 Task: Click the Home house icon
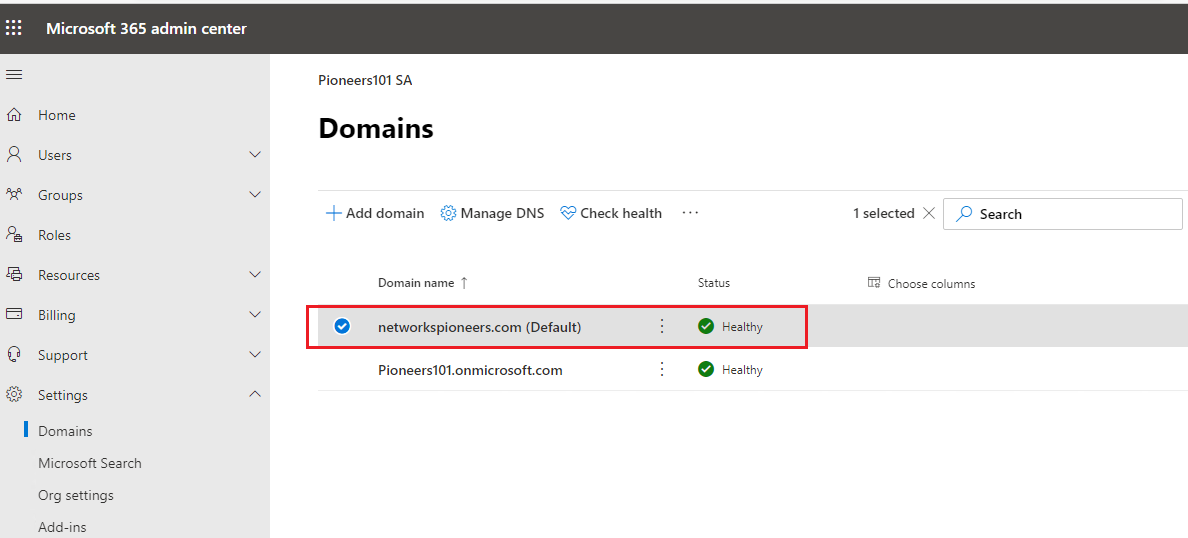click(x=14, y=115)
